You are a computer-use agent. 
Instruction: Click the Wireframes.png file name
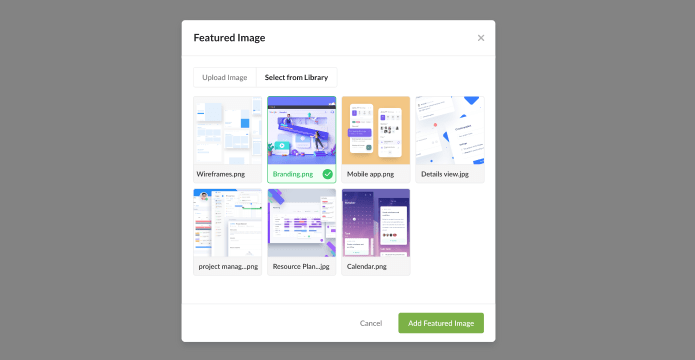221,174
